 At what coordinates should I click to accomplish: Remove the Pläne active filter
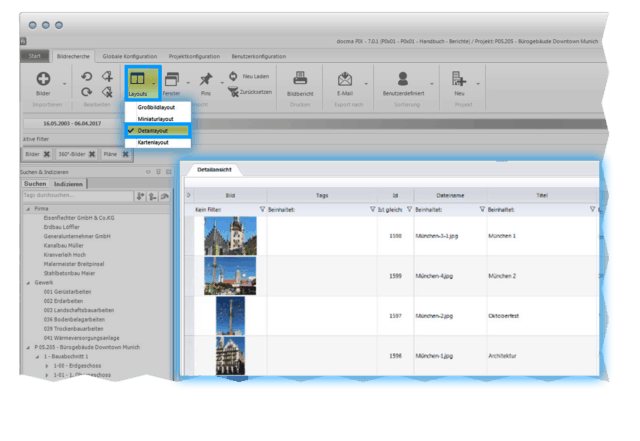pos(126,154)
